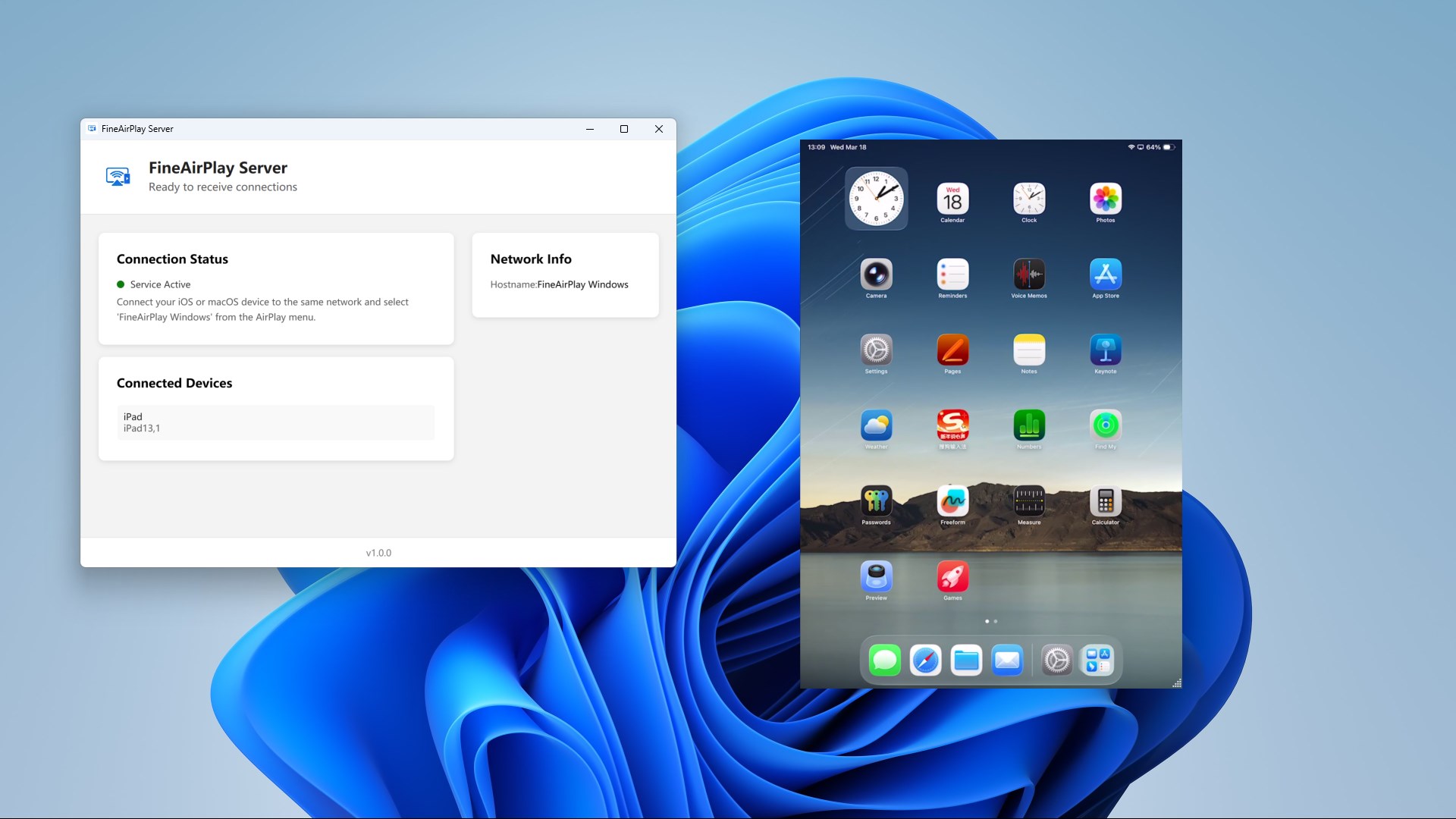Launch the Preview app on iPad

[x=876, y=576]
